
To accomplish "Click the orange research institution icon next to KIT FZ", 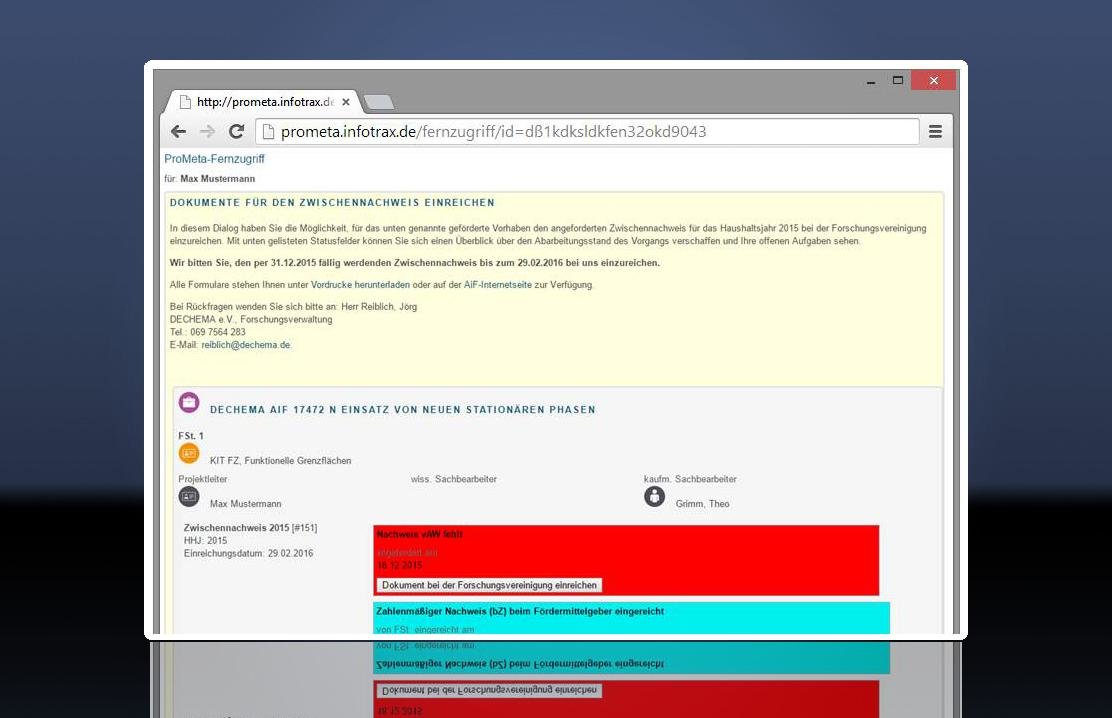I will tap(189, 453).
